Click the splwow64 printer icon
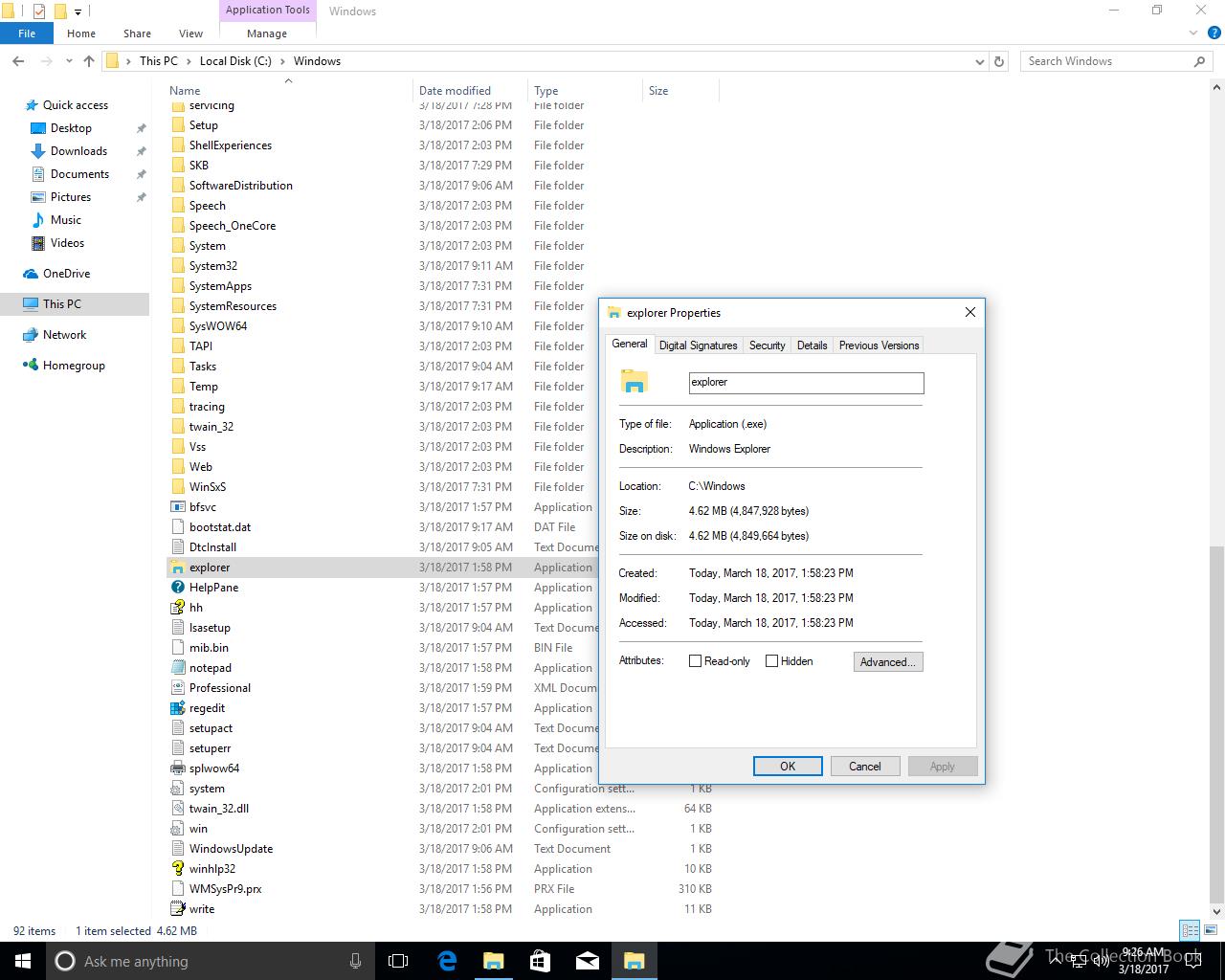The width and height of the screenshot is (1225, 980). pos(177,768)
